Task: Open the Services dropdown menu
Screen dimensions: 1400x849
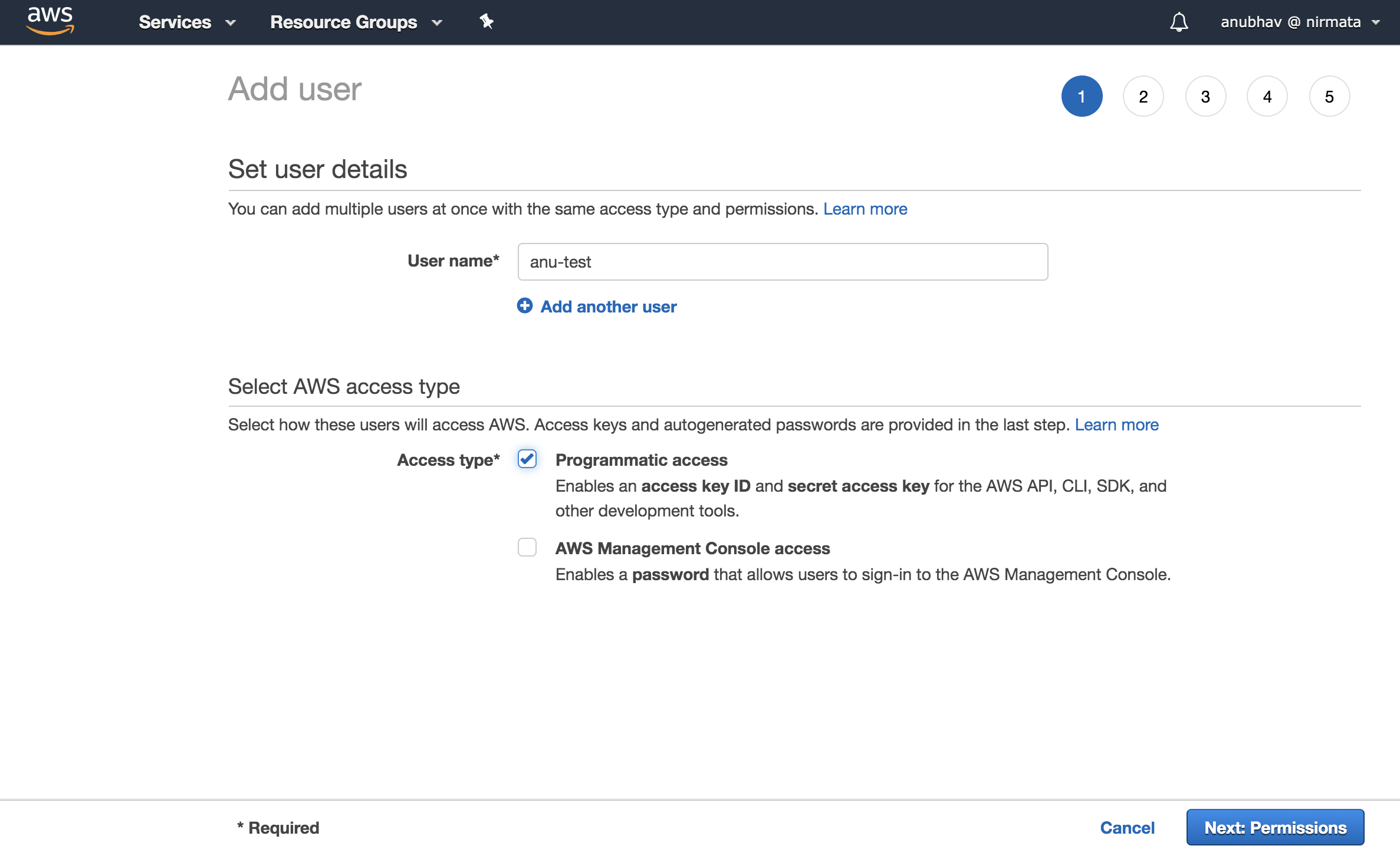Action: [x=187, y=22]
